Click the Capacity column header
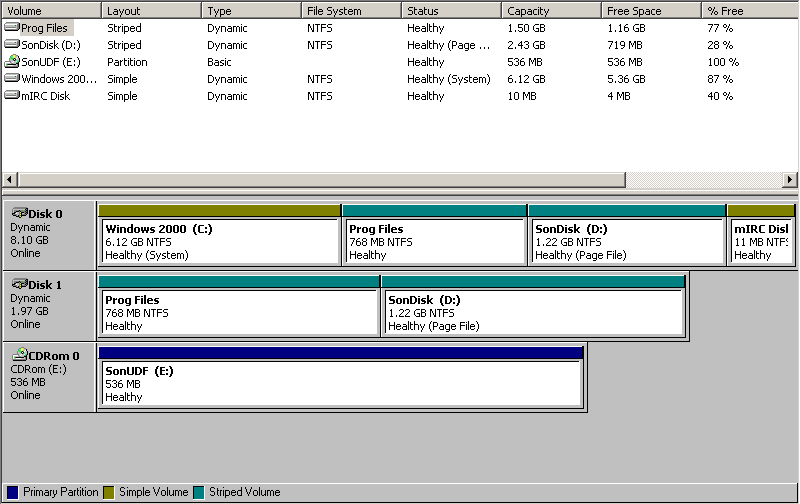Screen dimensions: 800x504 [550, 11]
